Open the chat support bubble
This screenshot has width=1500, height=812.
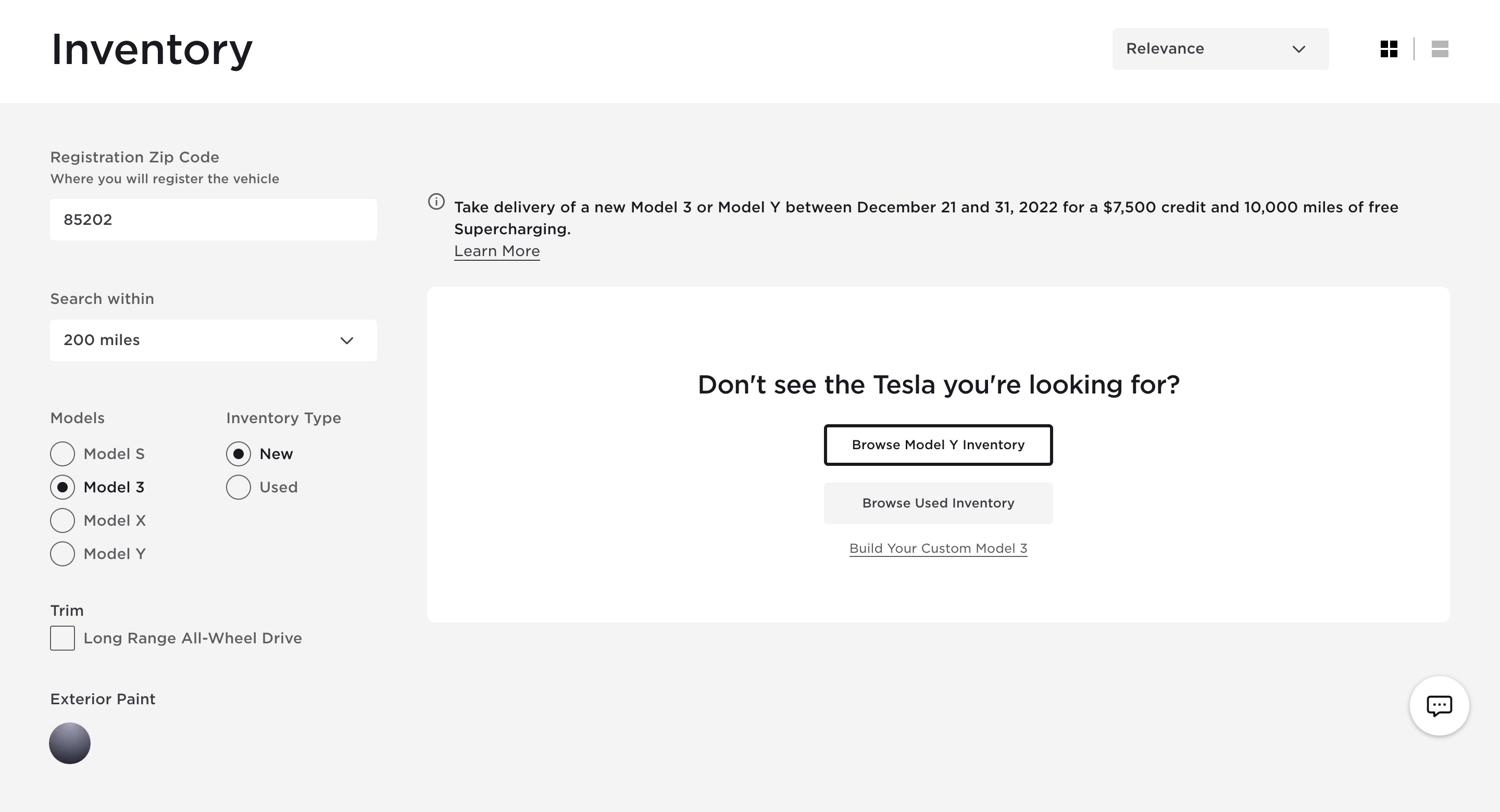coord(1439,705)
